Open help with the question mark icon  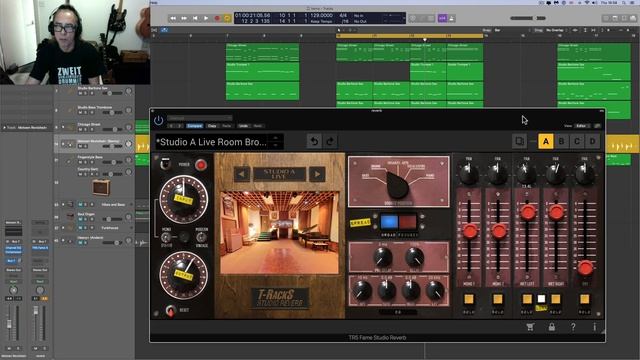click(573, 327)
